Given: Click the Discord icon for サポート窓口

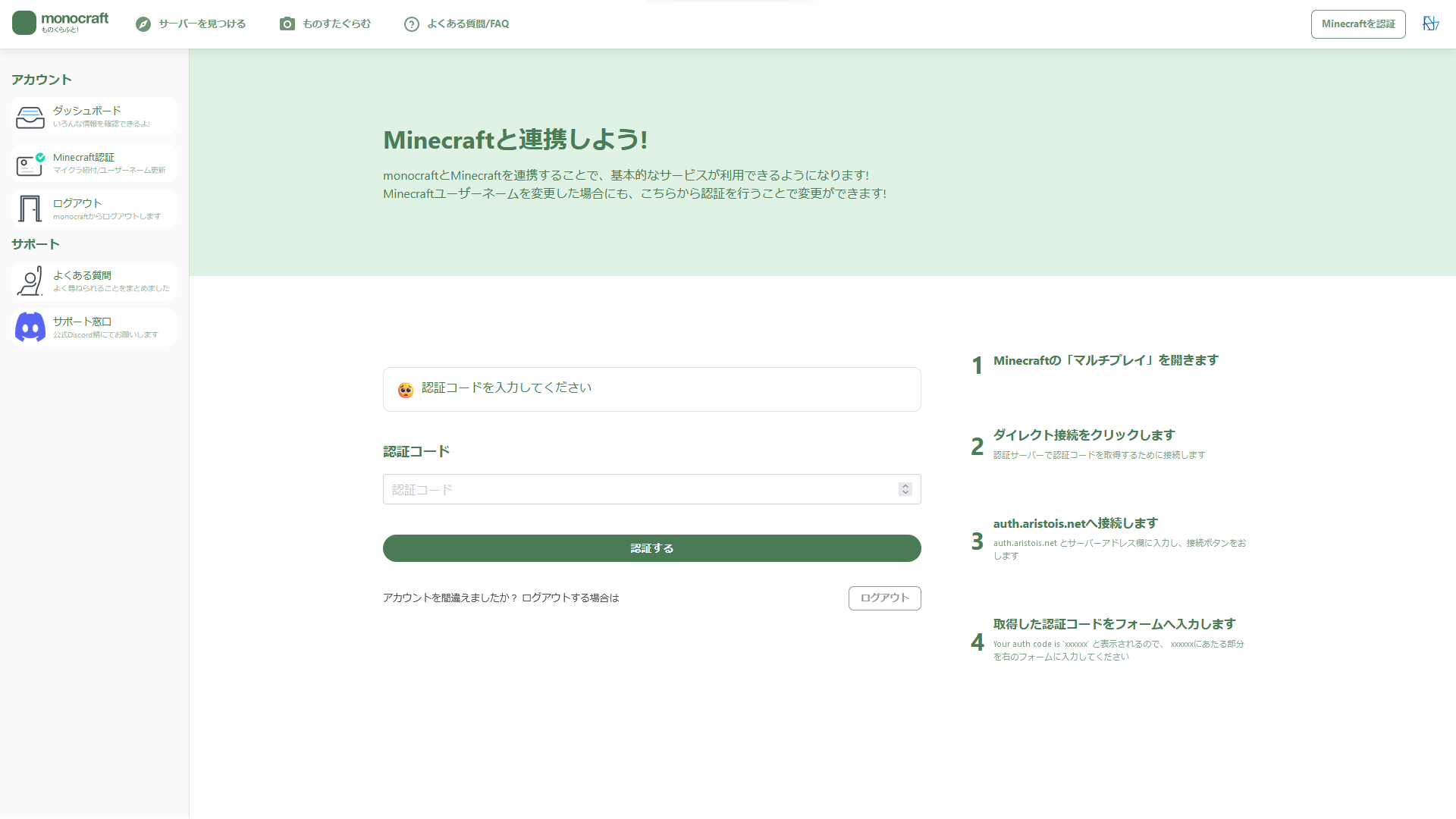Looking at the screenshot, I should pos(30,328).
